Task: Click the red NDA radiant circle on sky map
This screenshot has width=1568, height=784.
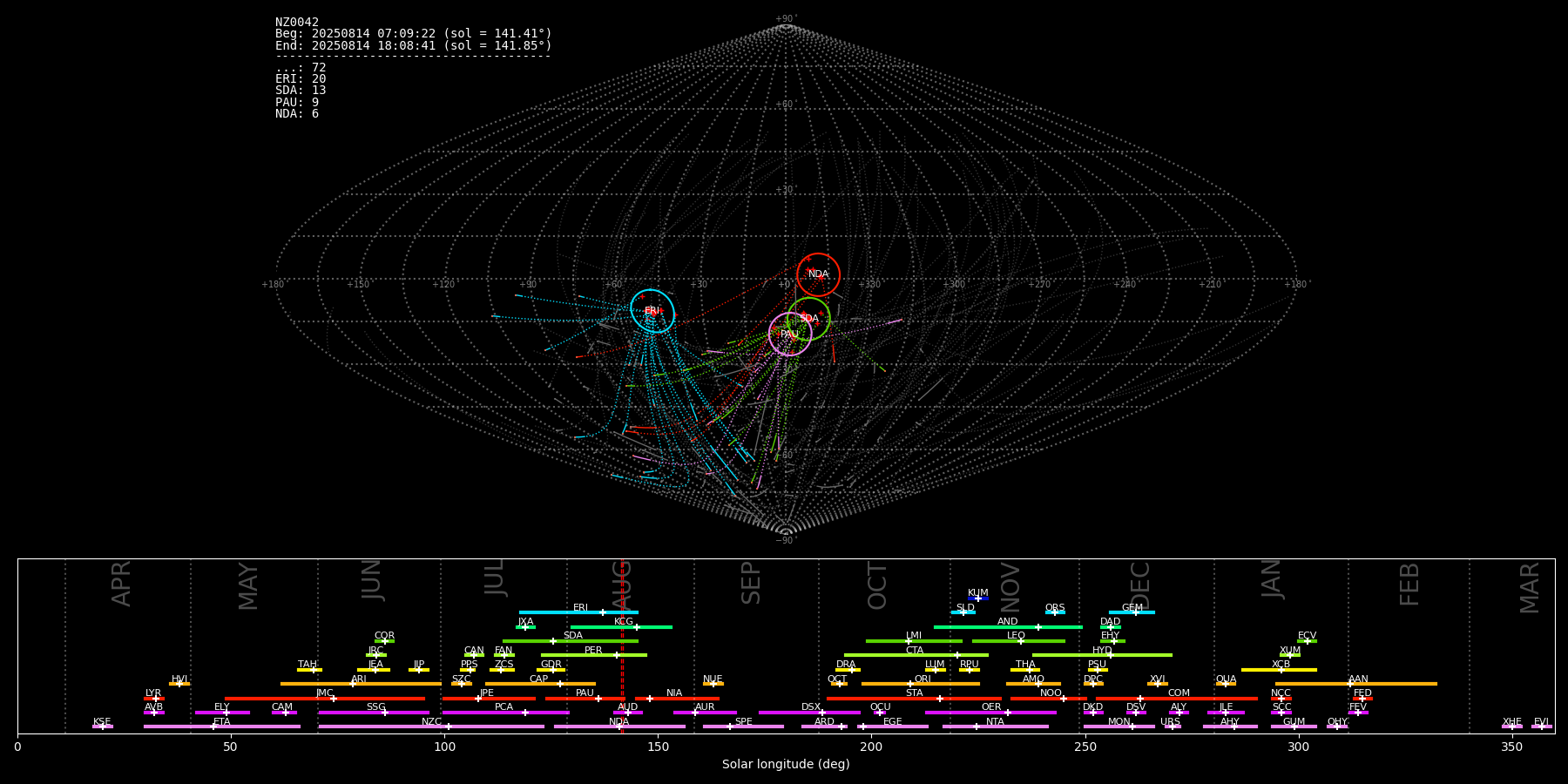Action: point(818,274)
